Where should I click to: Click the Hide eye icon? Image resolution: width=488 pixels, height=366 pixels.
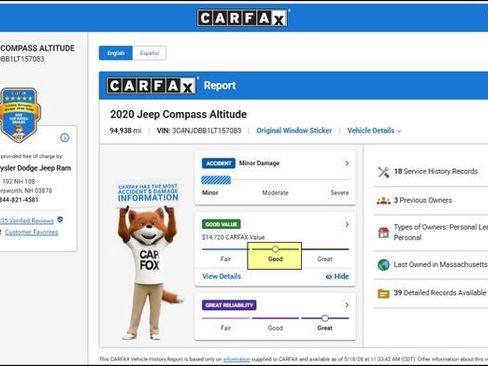[x=329, y=277]
